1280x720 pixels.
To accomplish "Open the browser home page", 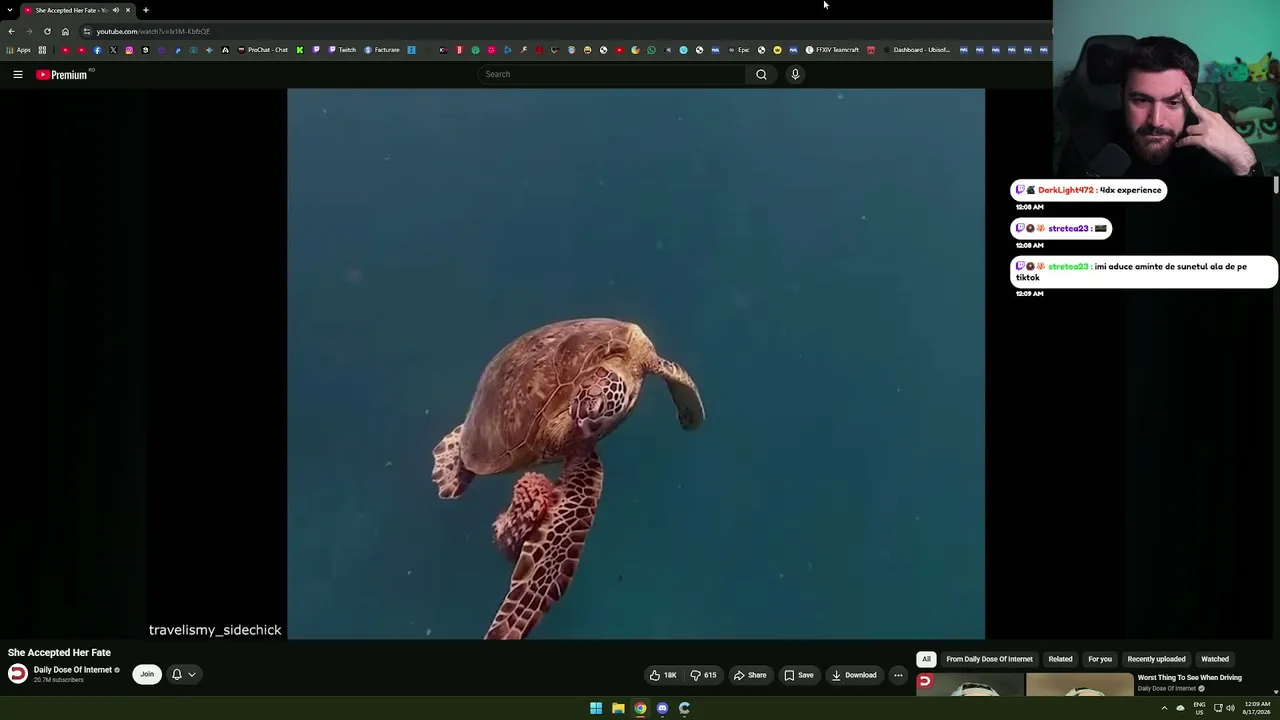I will pyautogui.click(x=65, y=31).
